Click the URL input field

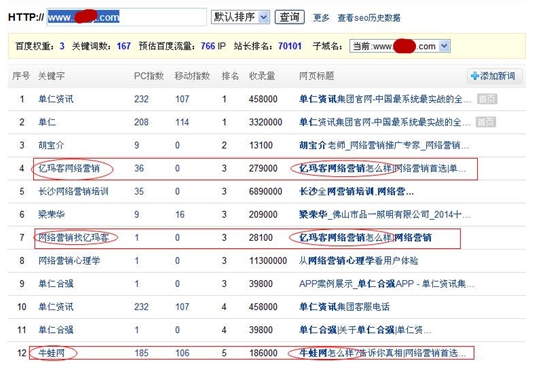pos(126,17)
